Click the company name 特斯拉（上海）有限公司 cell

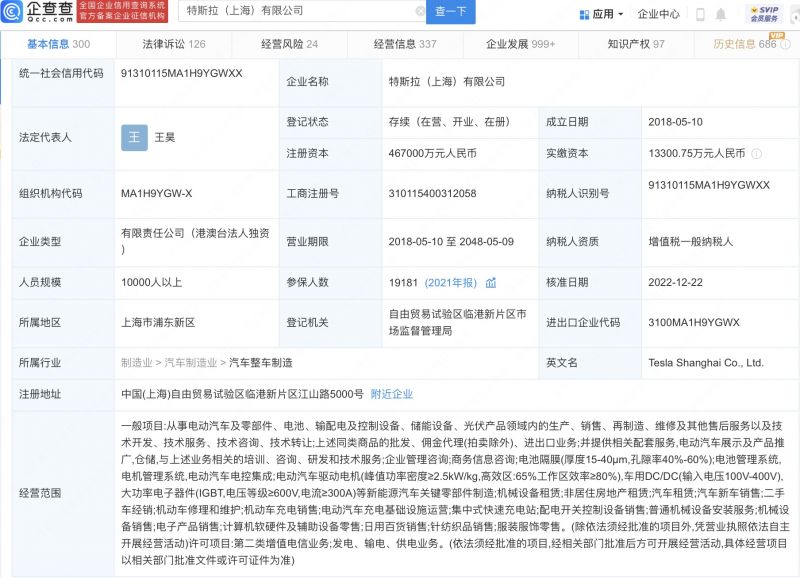(x=447, y=82)
